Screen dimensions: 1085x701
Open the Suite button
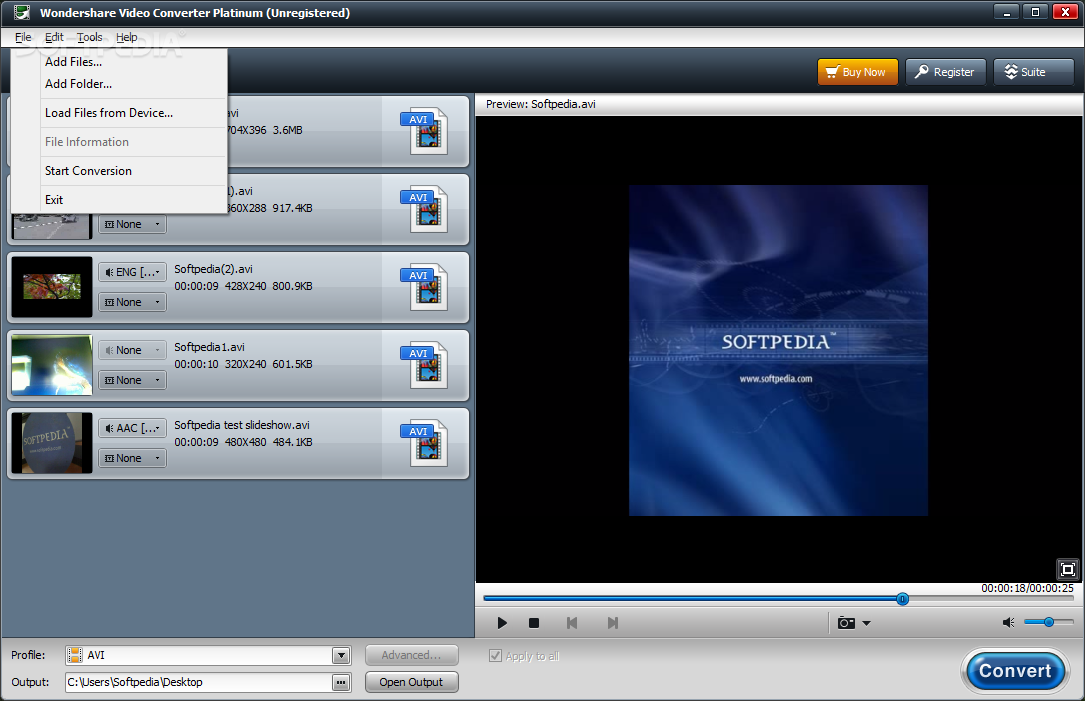click(x=1033, y=72)
